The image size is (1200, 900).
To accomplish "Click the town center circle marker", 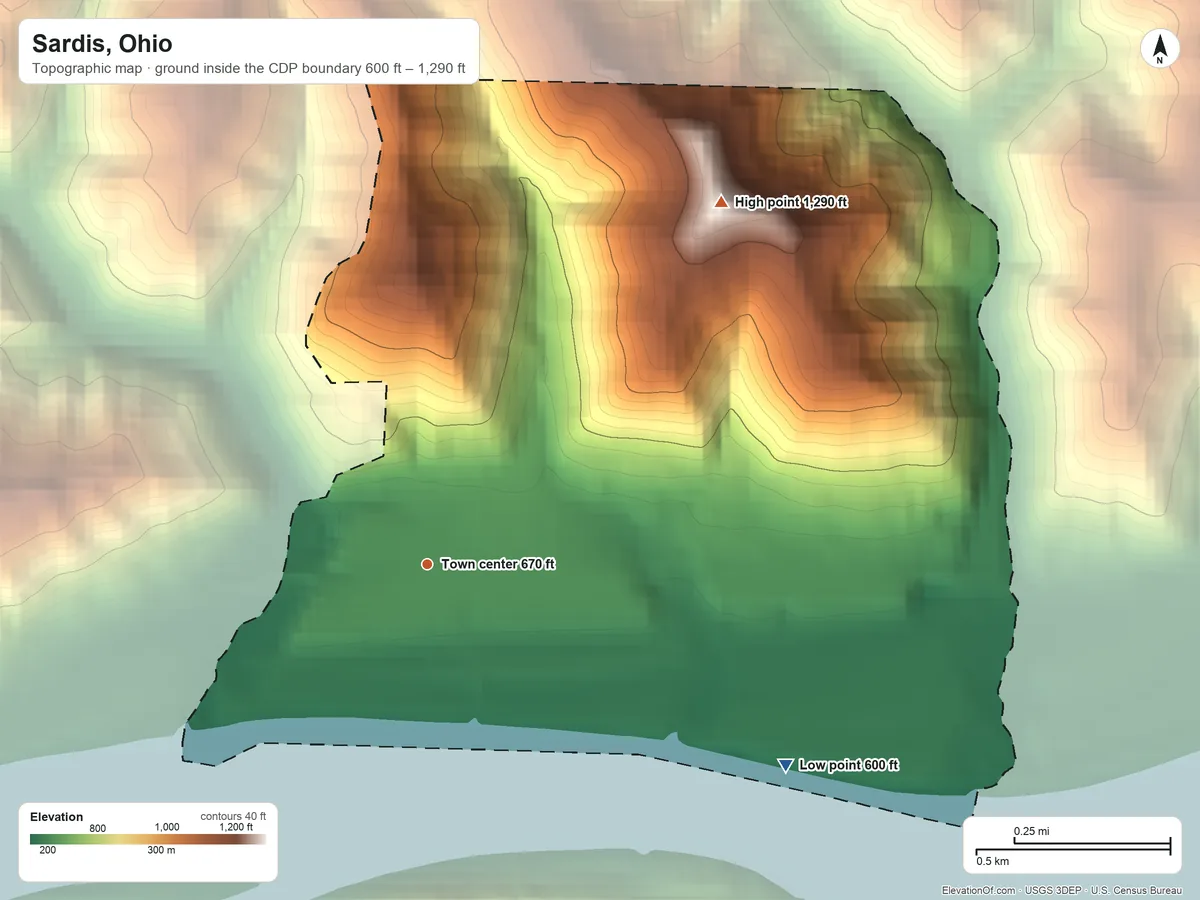I will tap(427, 564).
